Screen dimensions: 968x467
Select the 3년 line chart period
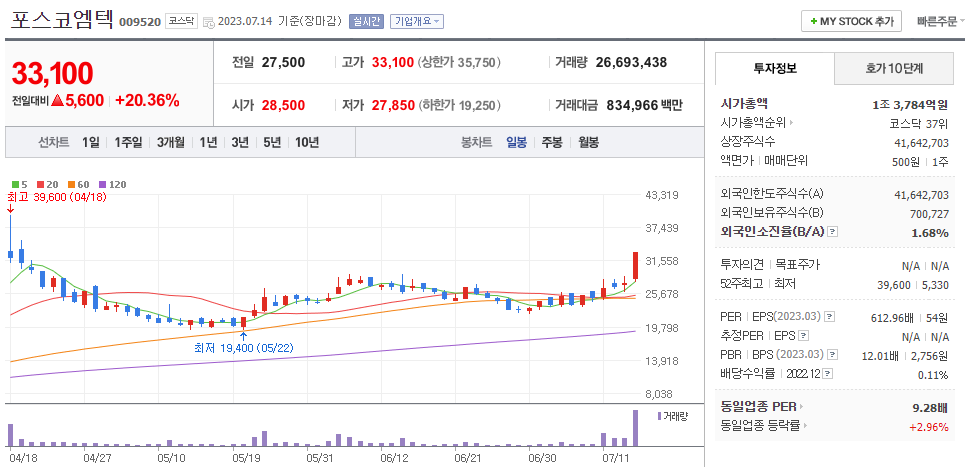tap(240, 143)
